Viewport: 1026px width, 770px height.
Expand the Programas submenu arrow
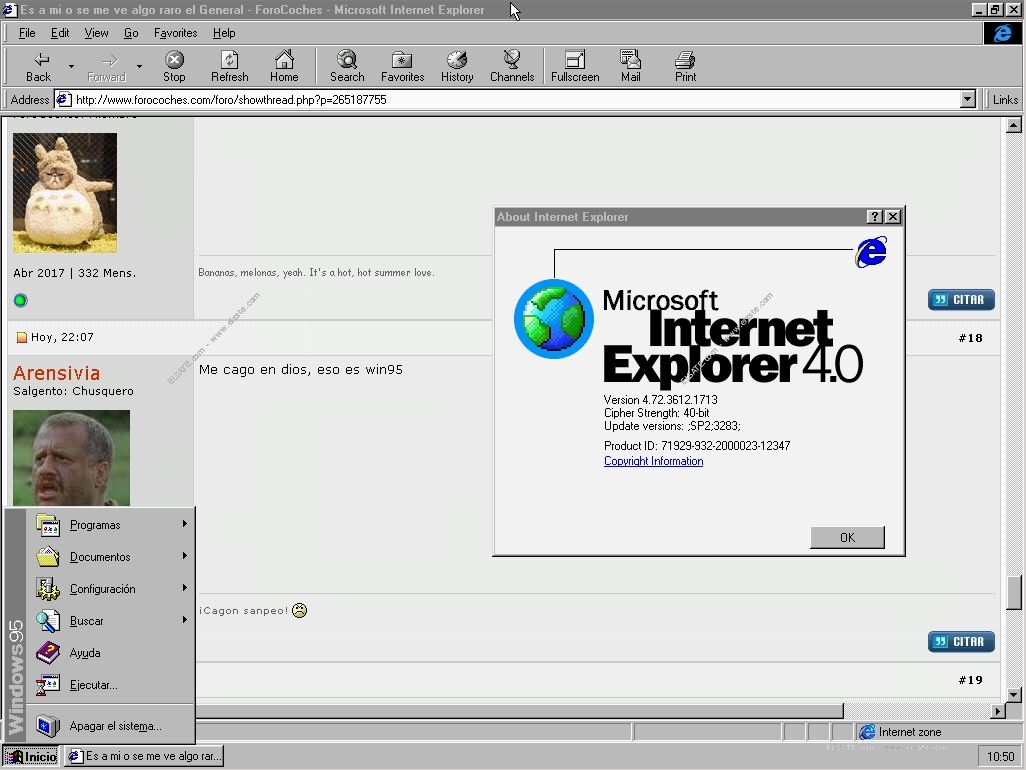click(186, 524)
